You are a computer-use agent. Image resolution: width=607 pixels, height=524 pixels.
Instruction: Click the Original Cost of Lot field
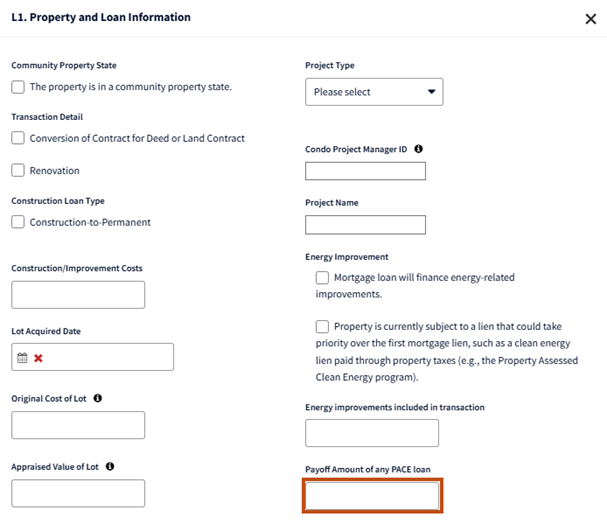pyautogui.click(x=78, y=425)
